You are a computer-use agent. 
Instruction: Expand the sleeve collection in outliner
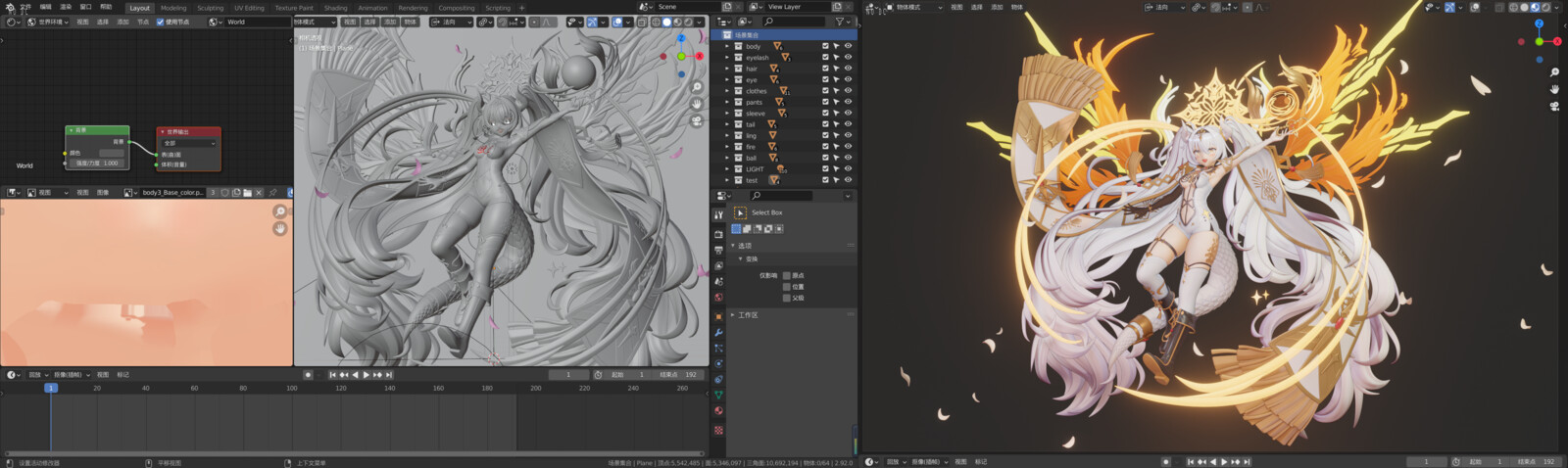pos(727,114)
